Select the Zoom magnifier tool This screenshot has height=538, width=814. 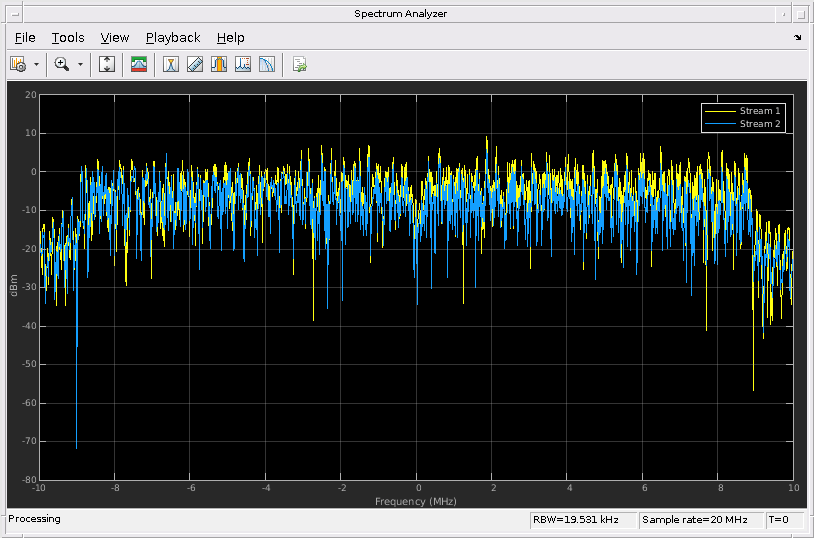click(62, 64)
